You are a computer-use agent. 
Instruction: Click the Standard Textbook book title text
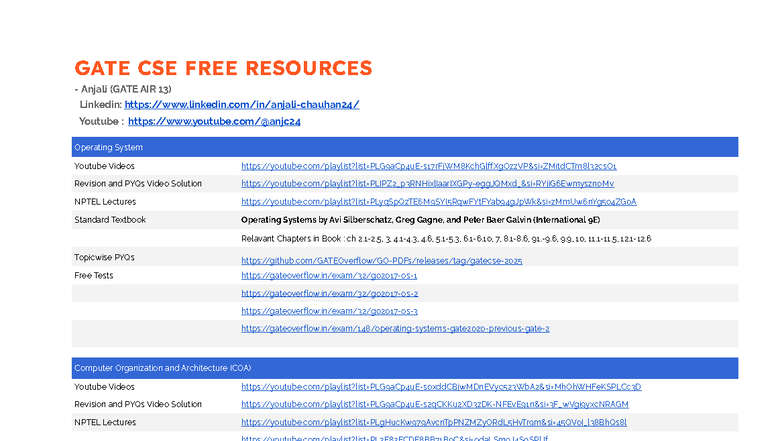[x=420, y=220]
